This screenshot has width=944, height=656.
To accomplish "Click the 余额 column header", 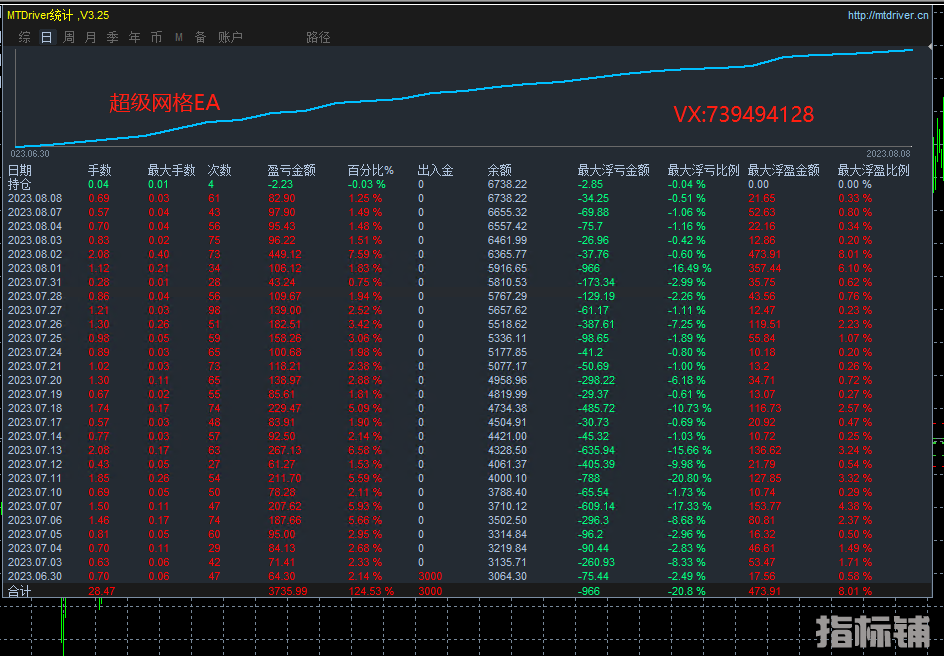I will tap(499, 170).
